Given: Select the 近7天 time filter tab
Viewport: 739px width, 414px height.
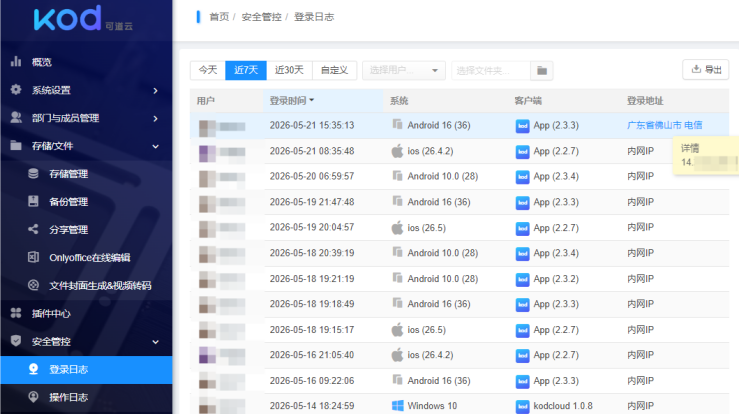Looking at the screenshot, I should (x=246, y=70).
